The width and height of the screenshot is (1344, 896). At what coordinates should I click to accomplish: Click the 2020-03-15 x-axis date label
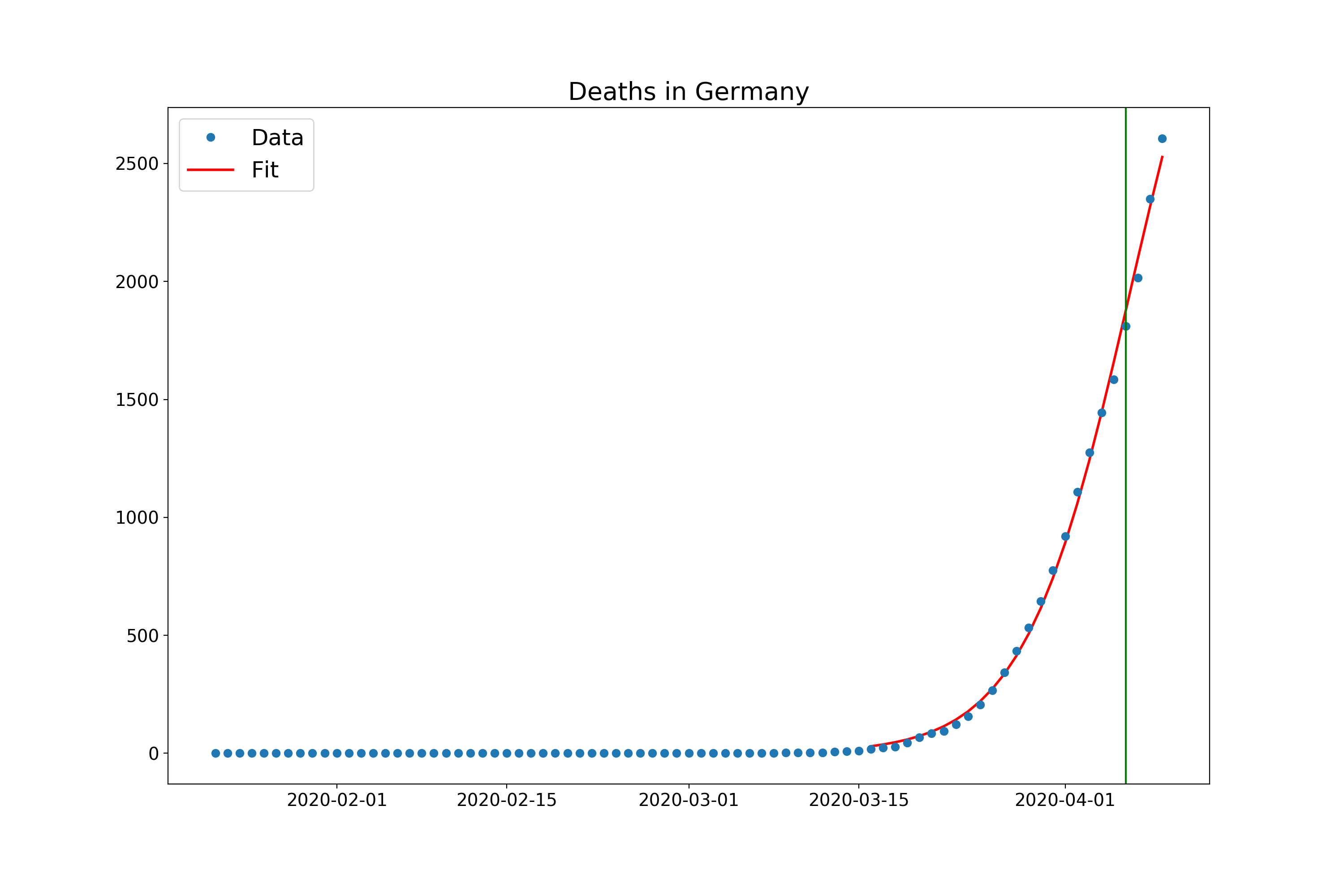[858, 800]
